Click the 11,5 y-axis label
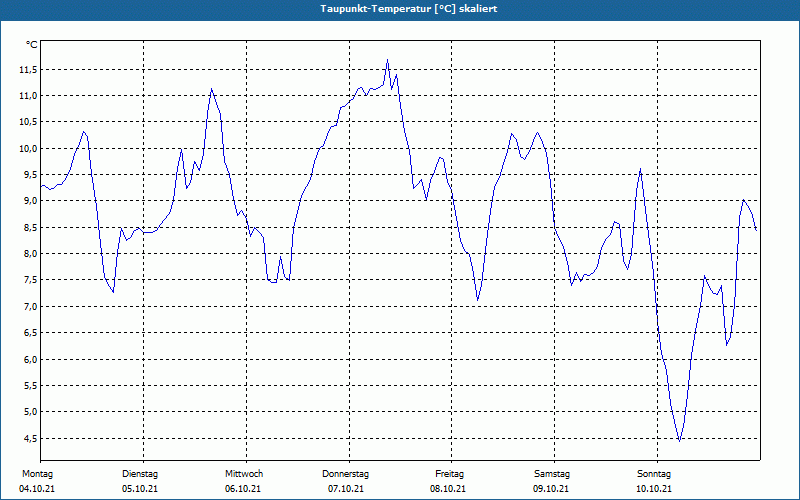The height and width of the screenshot is (500, 800). coord(28,69)
